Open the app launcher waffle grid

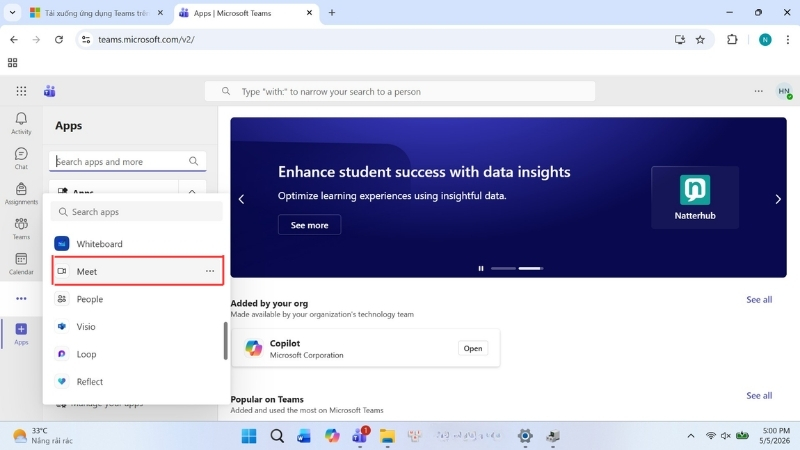click(x=21, y=91)
